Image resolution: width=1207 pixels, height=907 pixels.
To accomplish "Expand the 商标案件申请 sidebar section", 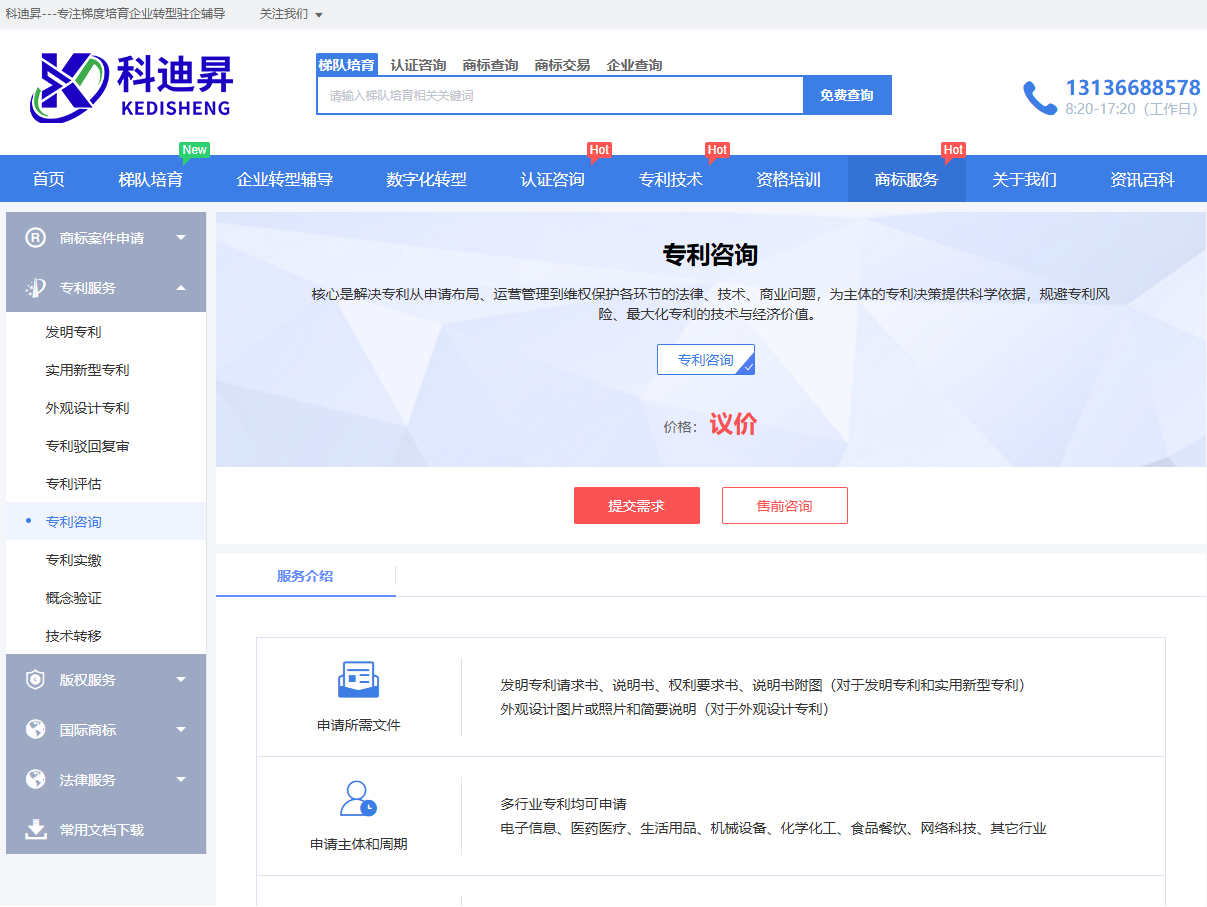I will click(x=181, y=238).
